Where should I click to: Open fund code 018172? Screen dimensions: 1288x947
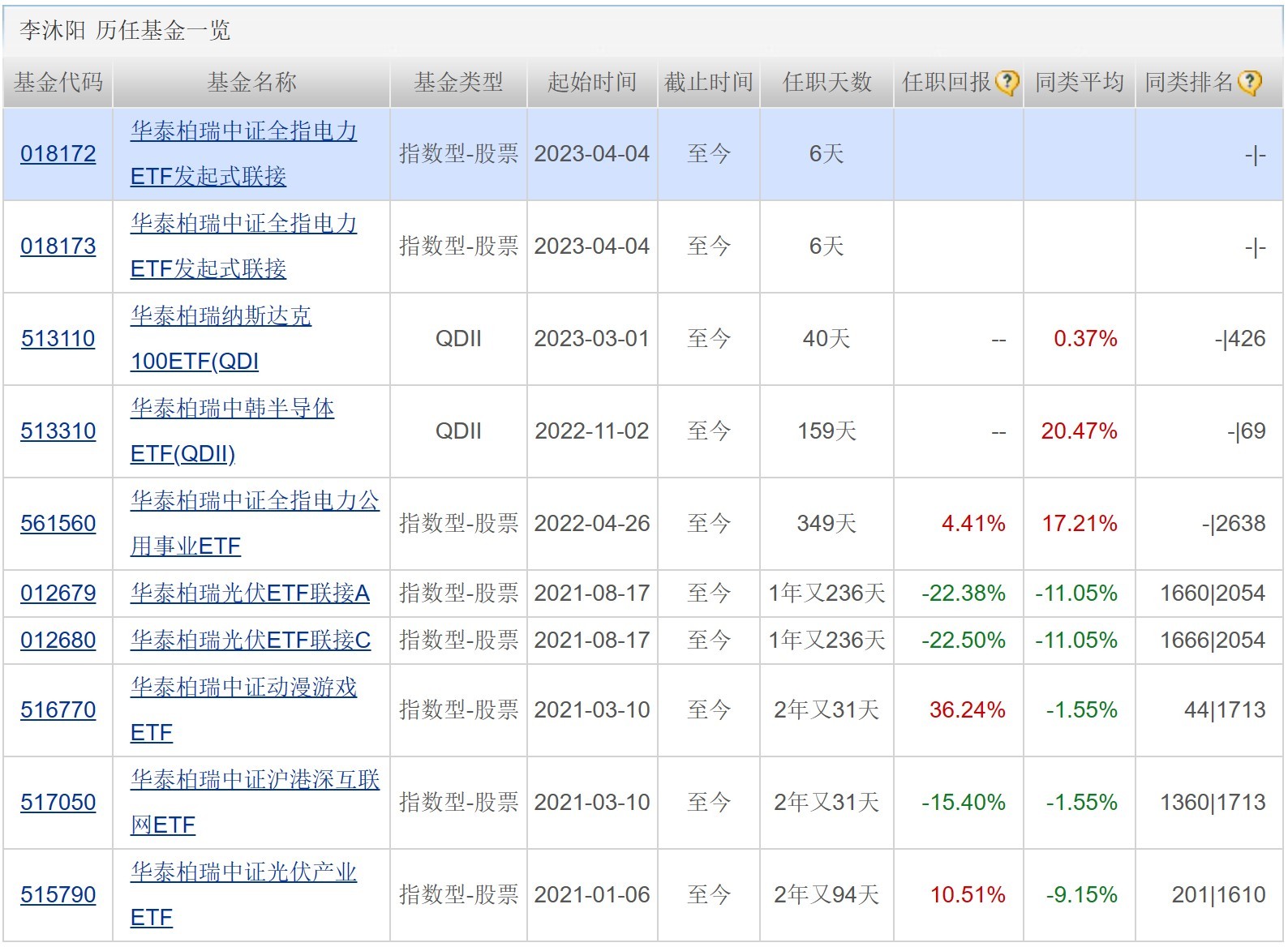[x=58, y=154]
